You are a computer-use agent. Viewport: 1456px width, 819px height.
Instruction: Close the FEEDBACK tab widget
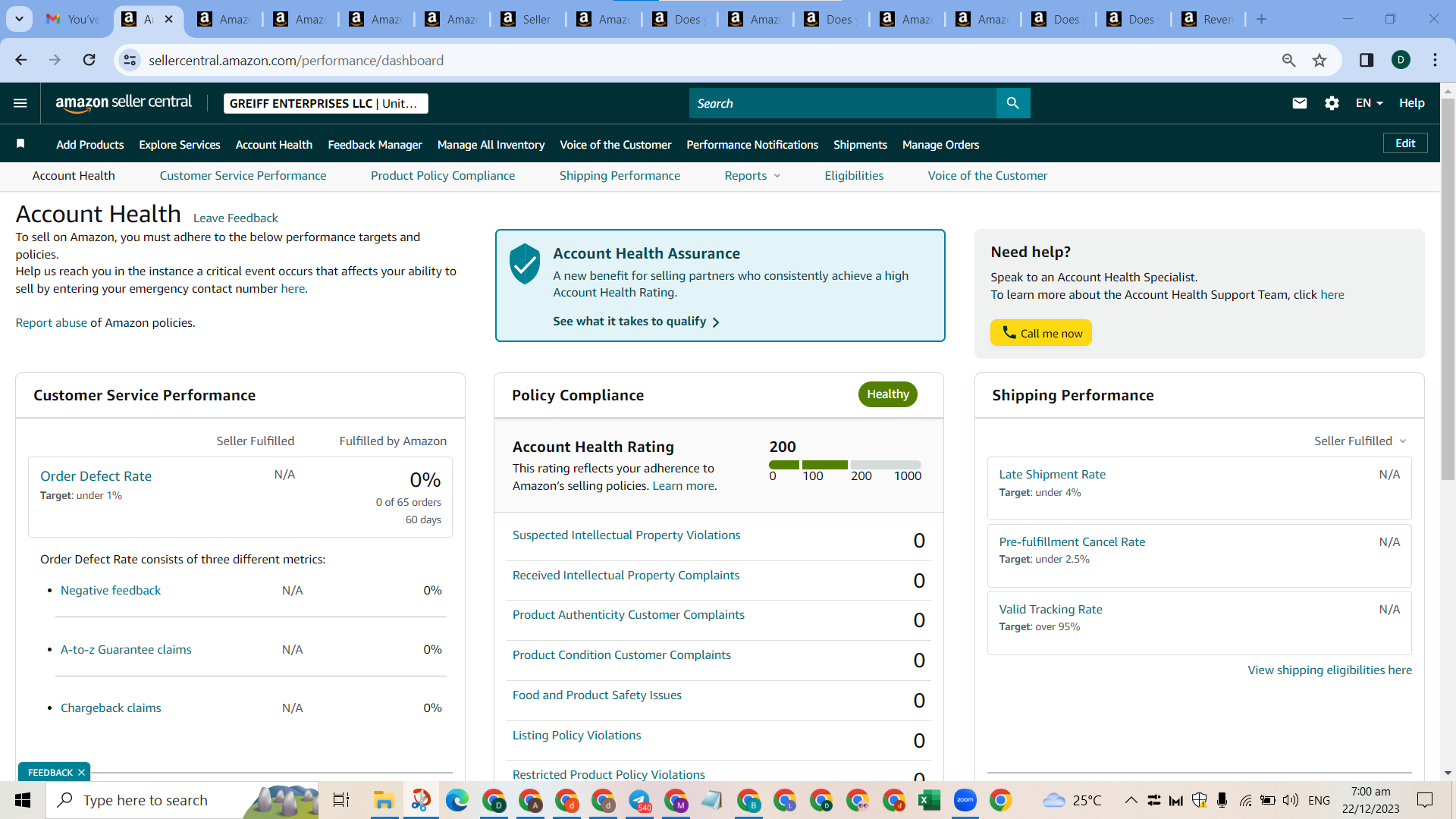tap(81, 772)
